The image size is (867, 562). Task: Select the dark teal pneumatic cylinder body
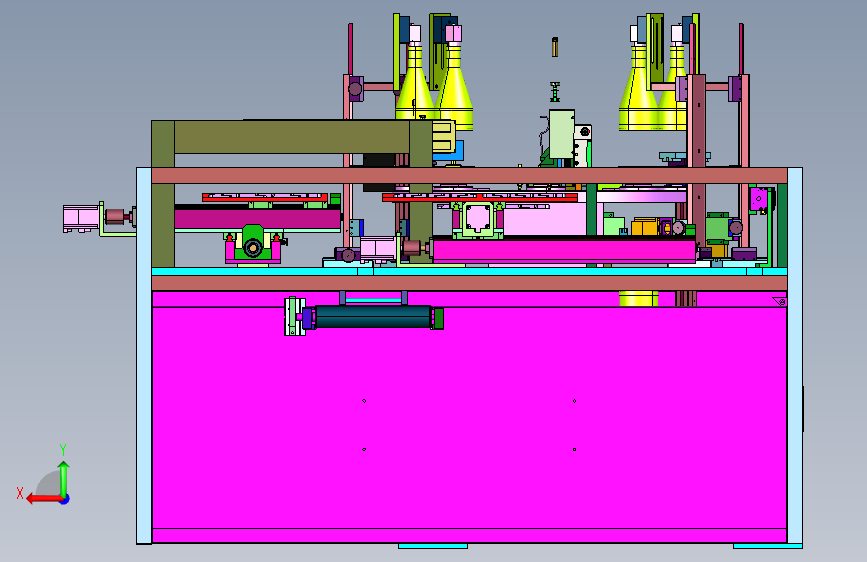coord(373,317)
